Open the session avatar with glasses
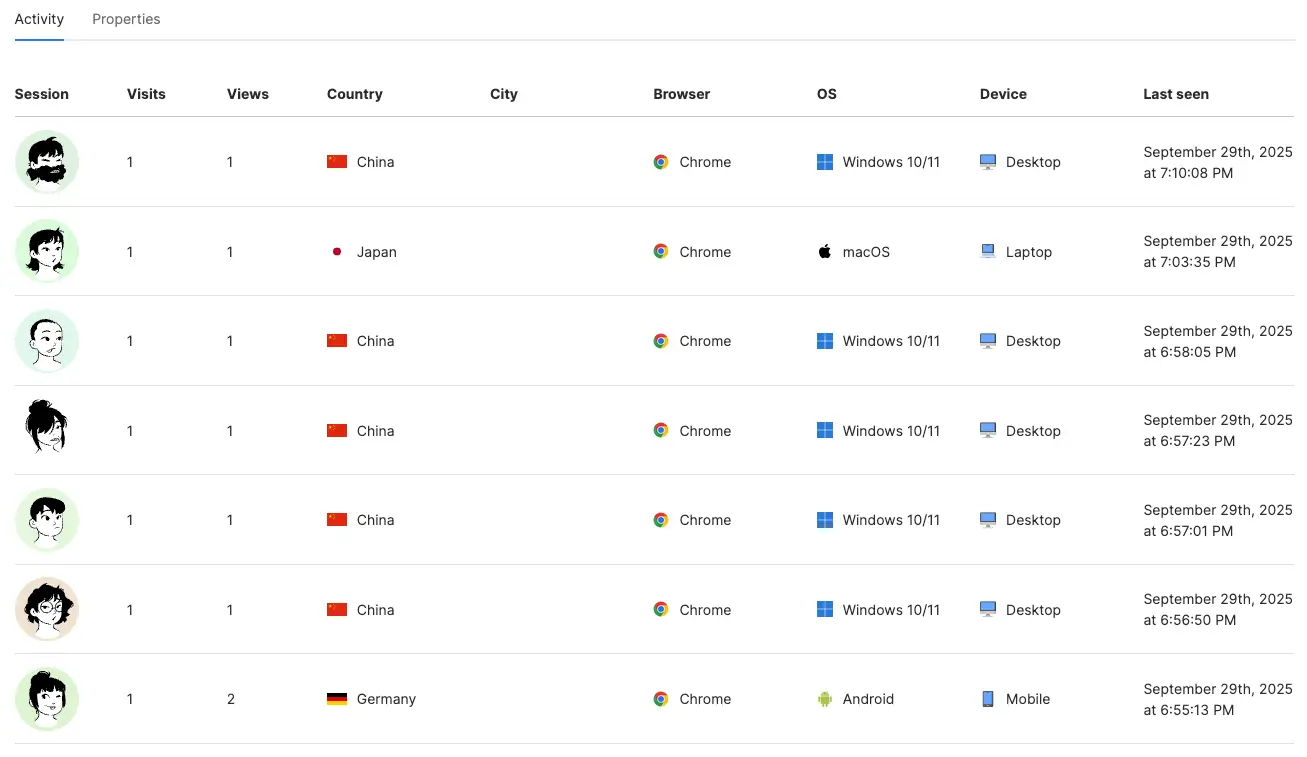This screenshot has width=1307, height=757. pyautogui.click(x=47, y=609)
